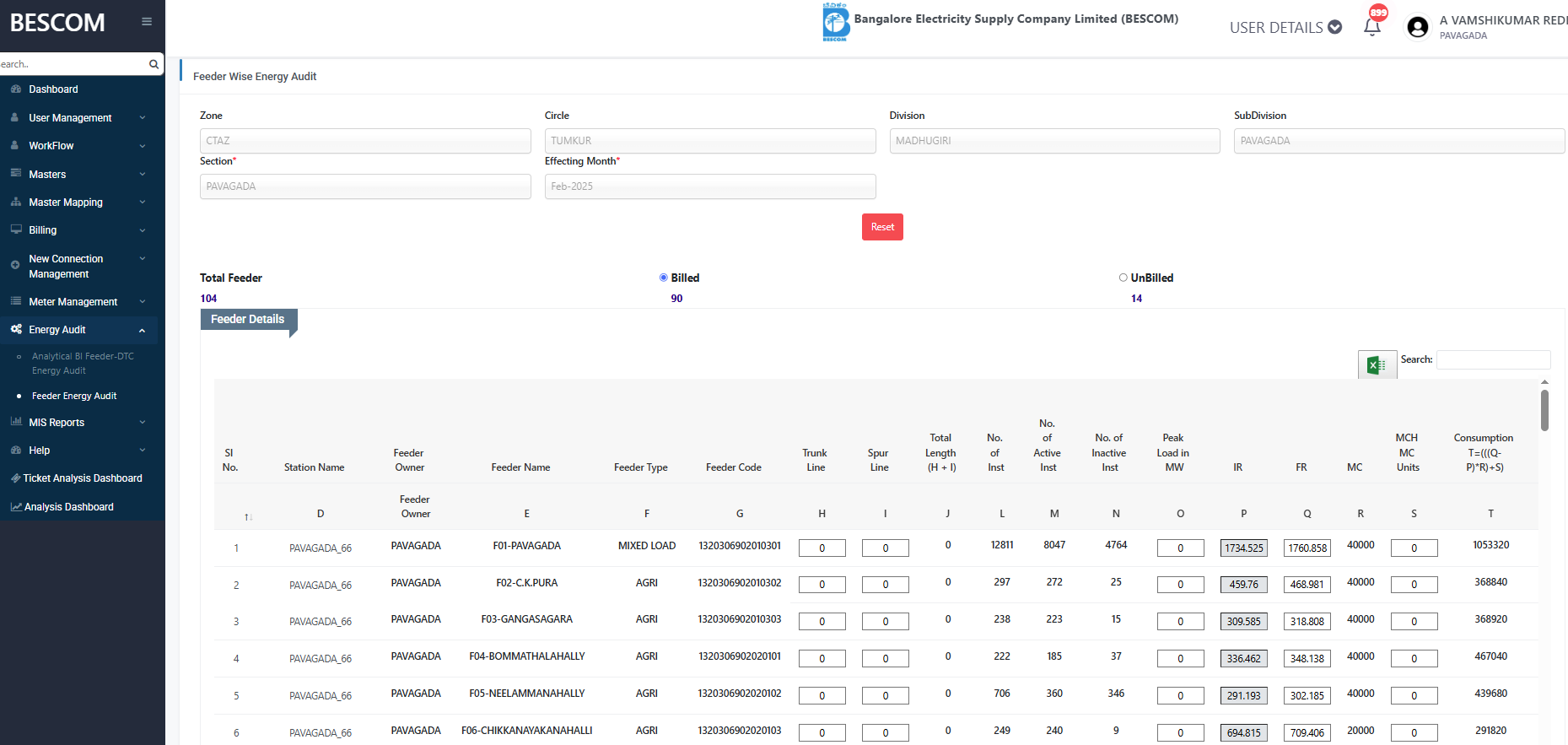Image resolution: width=1568 pixels, height=745 pixels.
Task: Click F06-CHIKKANAYAKANAHALLI feeder name cell
Action: (x=527, y=731)
